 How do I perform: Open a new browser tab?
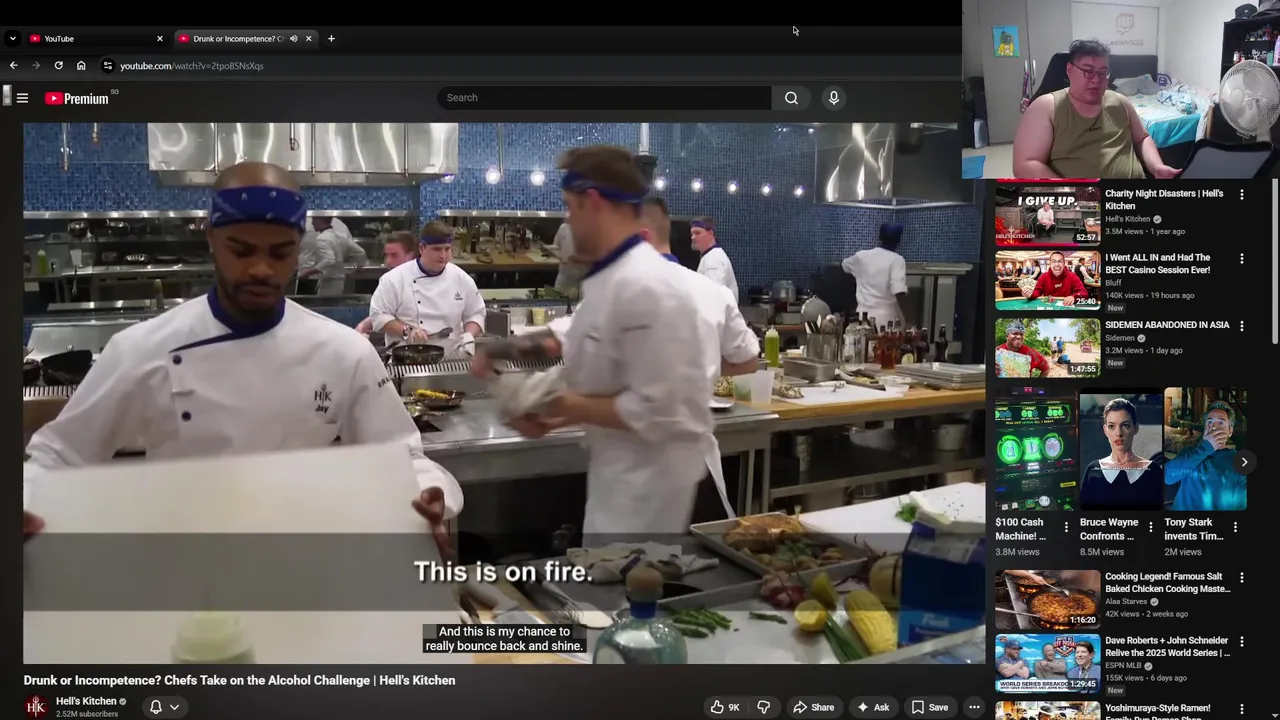pyautogui.click(x=331, y=39)
